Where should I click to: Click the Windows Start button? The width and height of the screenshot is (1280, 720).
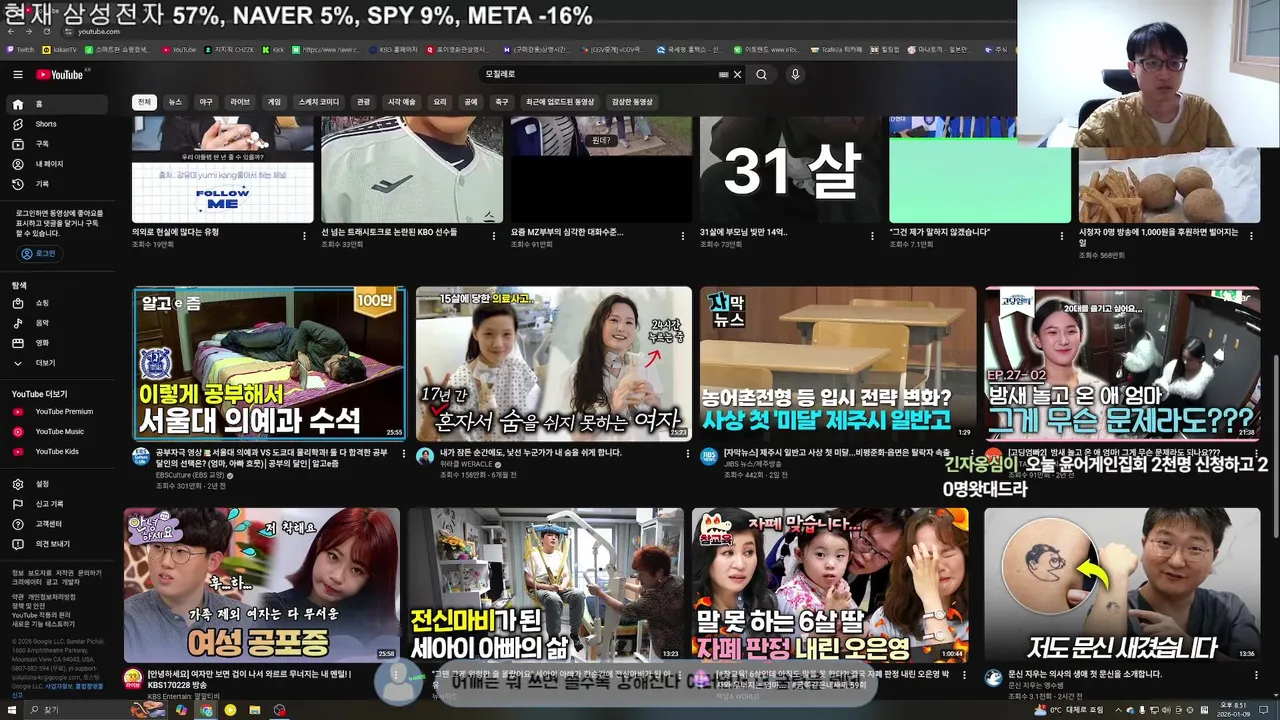(x=10, y=710)
